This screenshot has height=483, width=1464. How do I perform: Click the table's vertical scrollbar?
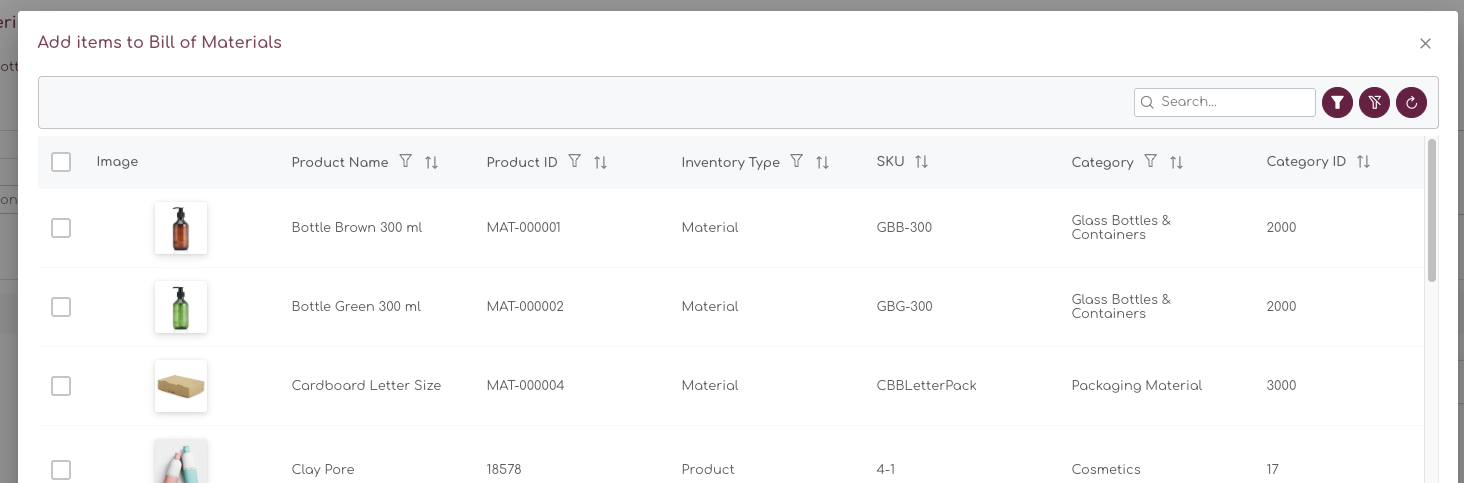(1431, 210)
